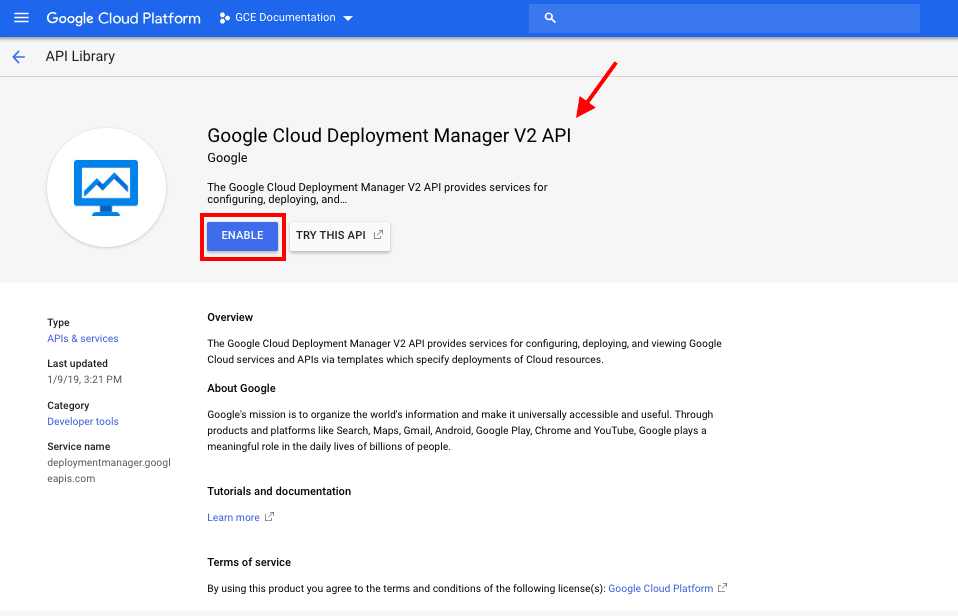Click the ENABLE button
Image resolution: width=958 pixels, height=616 pixels.
(243, 236)
